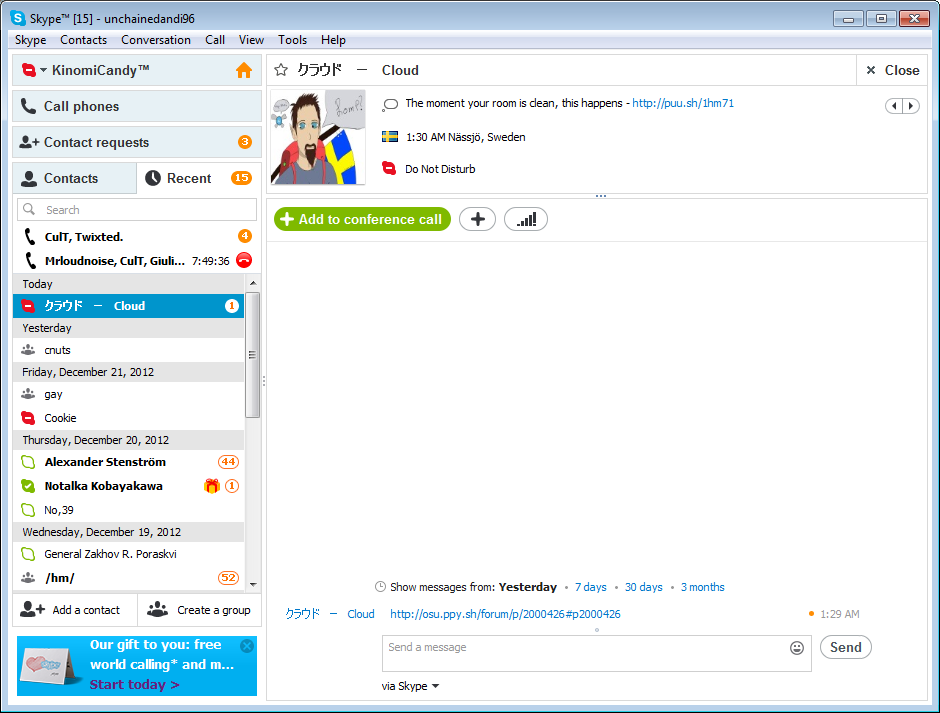The width and height of the screenshot is (940, 713).
Task: Close the Cloud conversation panel
Action: tap(892, 70)
